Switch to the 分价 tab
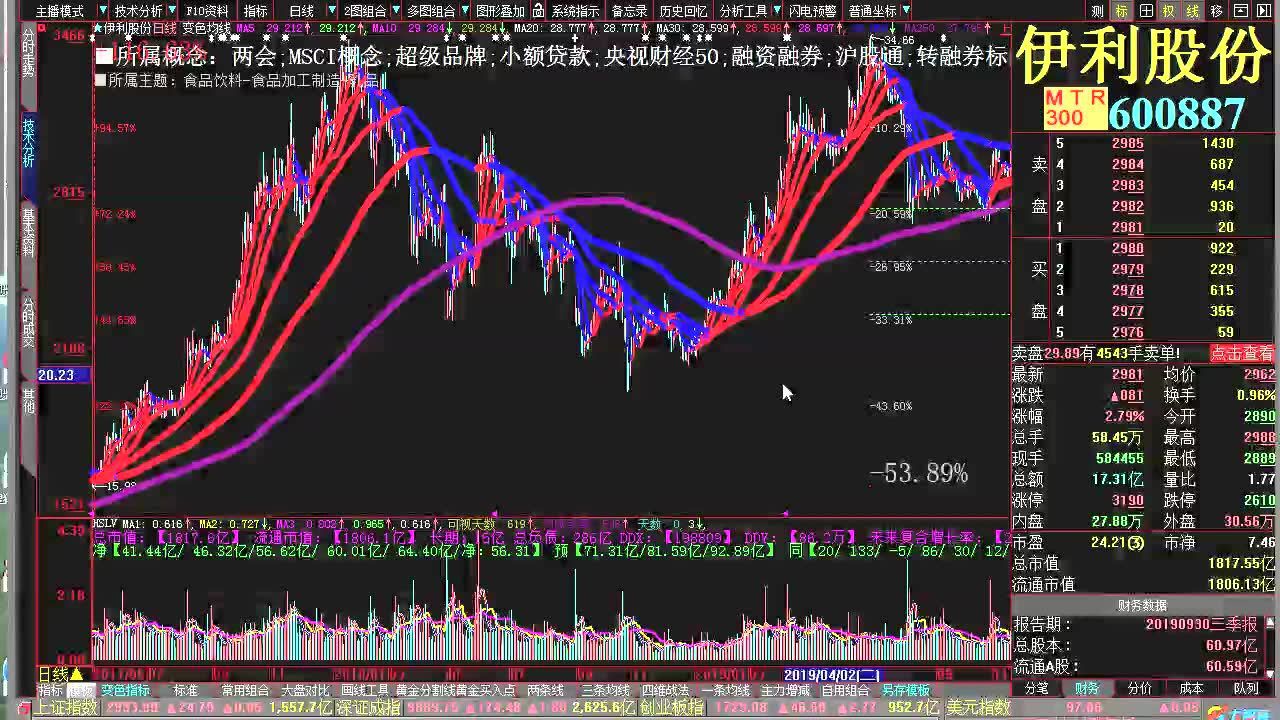1280x720 pixels. [1139, 688]
